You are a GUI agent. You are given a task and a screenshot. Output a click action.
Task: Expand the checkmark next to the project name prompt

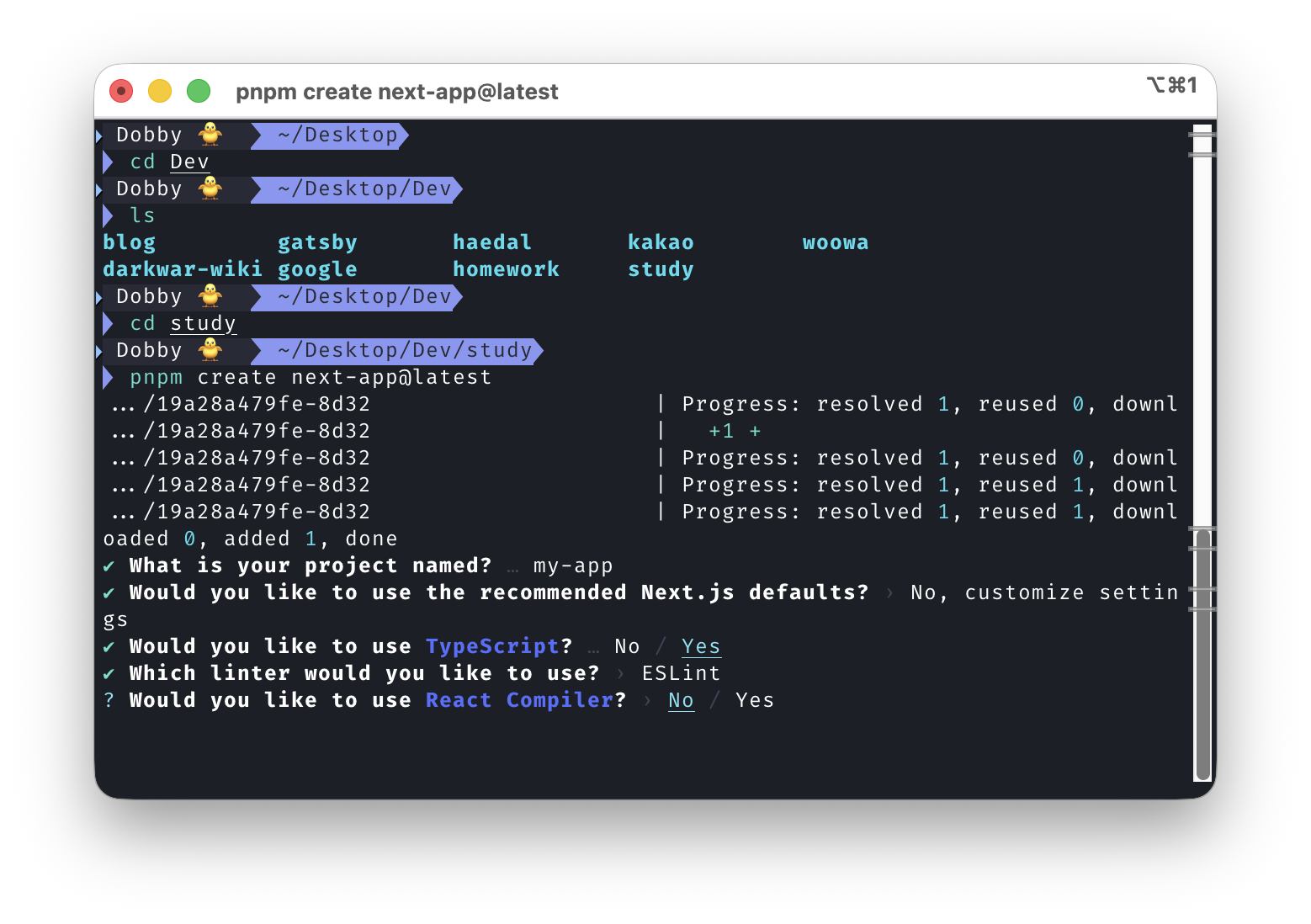click(109, 565)
